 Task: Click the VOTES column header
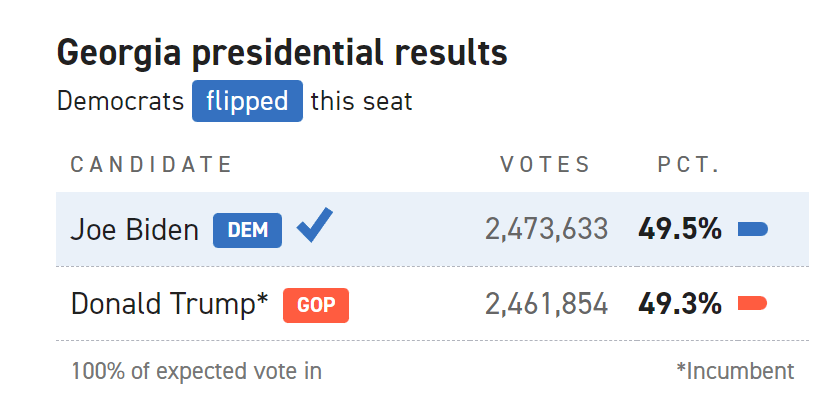[545, 165]
